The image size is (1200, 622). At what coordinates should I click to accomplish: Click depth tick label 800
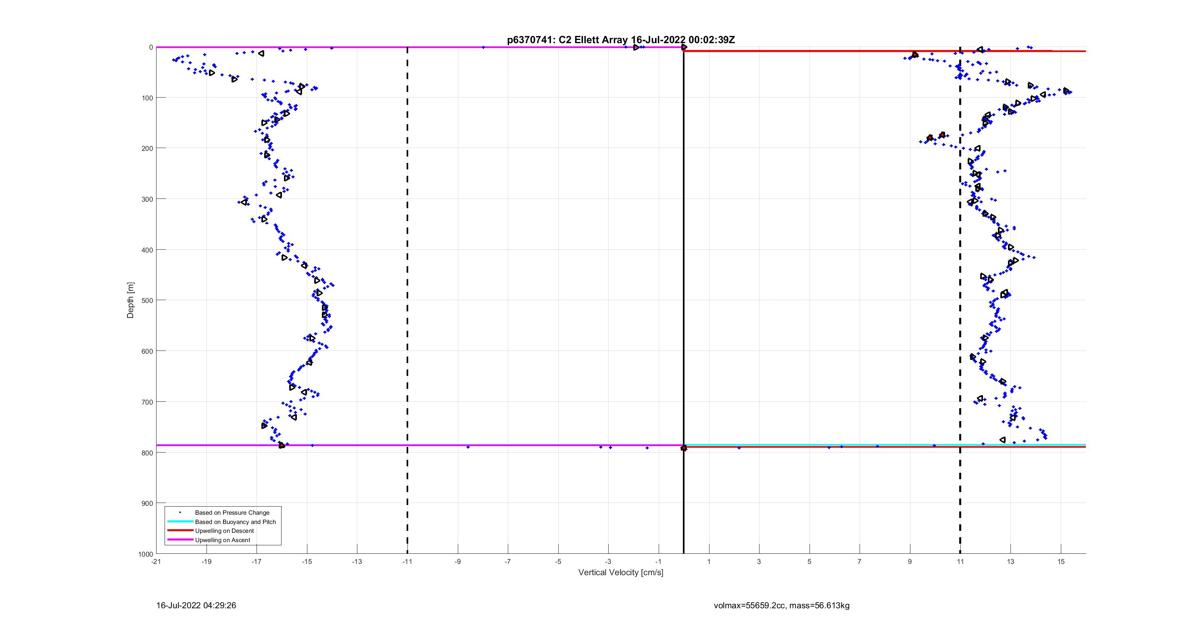point(146,452)
